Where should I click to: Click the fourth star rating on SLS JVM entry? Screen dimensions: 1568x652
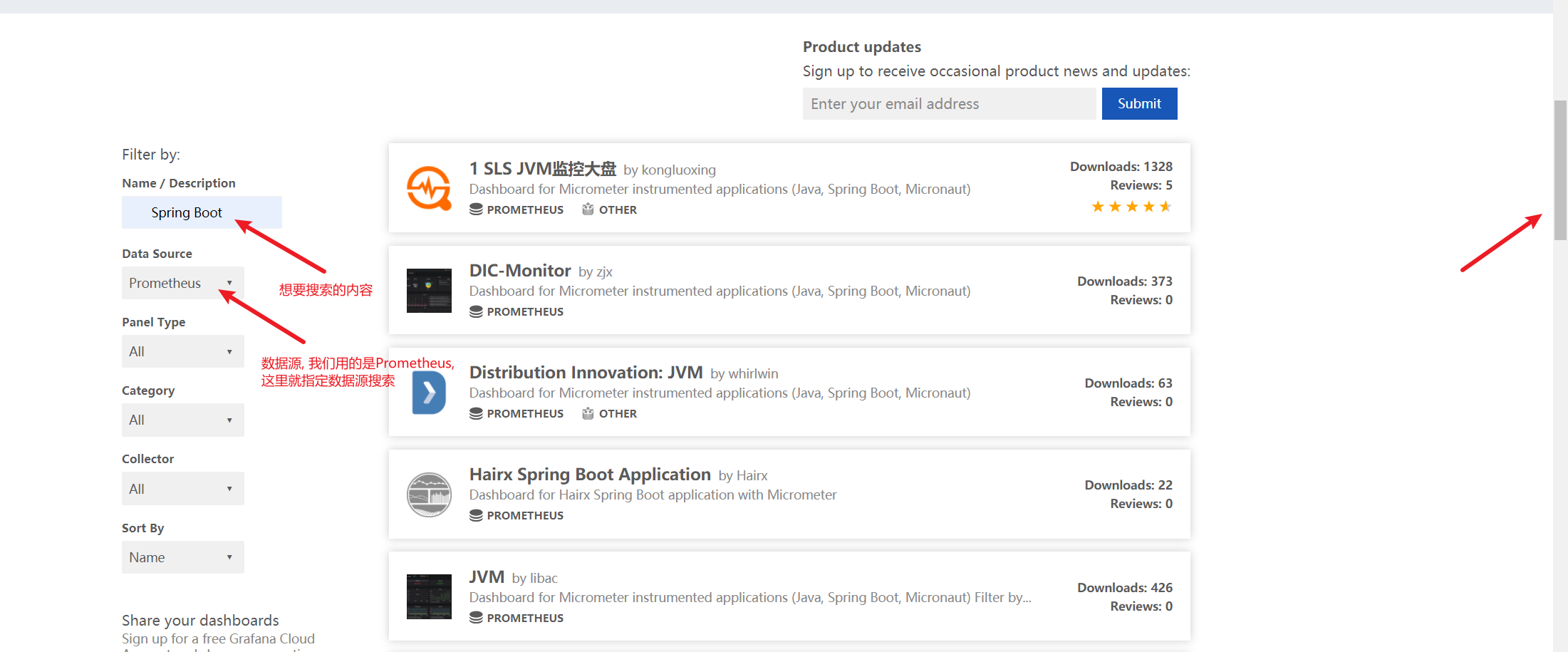(x=1148, y=206)
